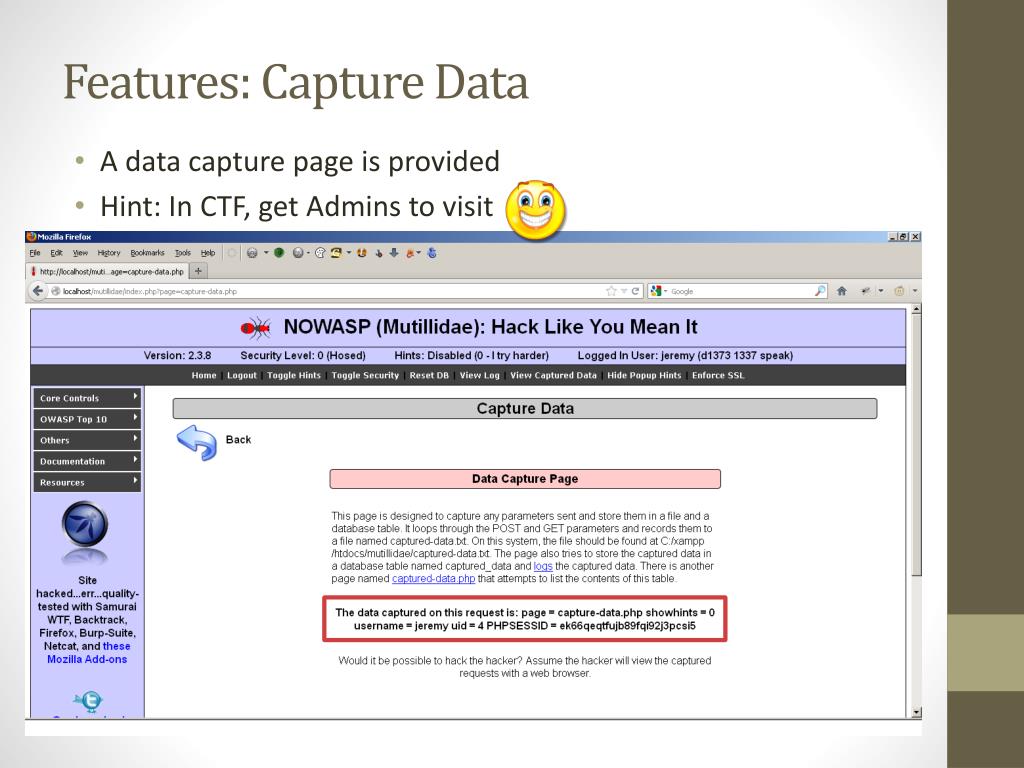Select the capture-data.php browser tab
Image resolution: width=1024 pixels, height=768 pixels.
(108, 271)
